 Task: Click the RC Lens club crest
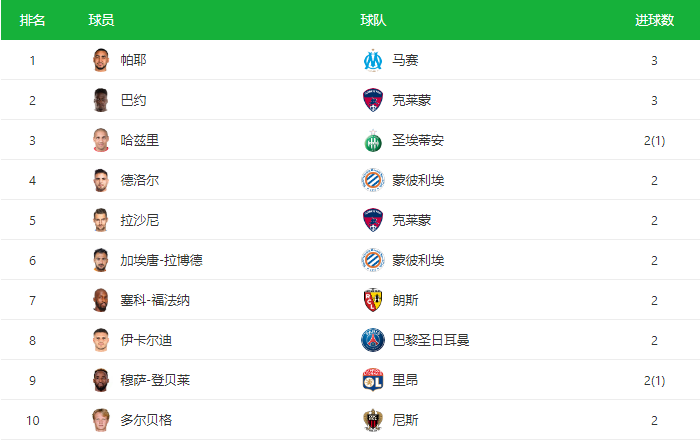coord(373,300)
